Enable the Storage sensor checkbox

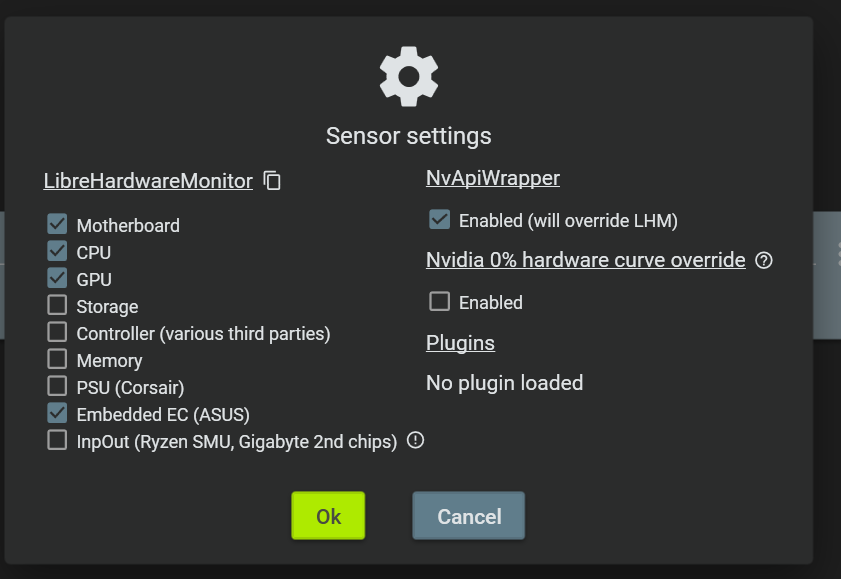[57, 305]
